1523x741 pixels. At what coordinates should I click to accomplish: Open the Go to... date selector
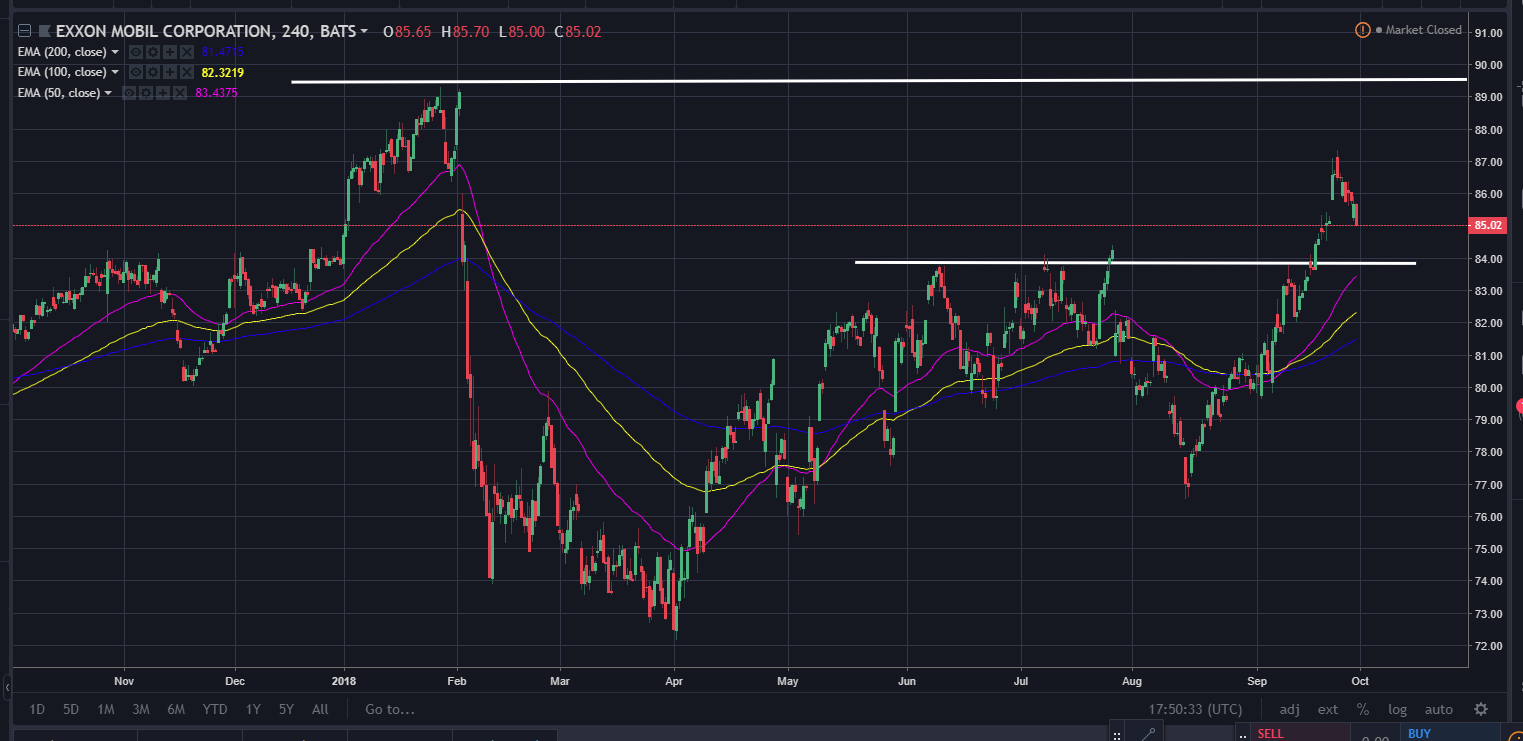(x=389, y=710)
